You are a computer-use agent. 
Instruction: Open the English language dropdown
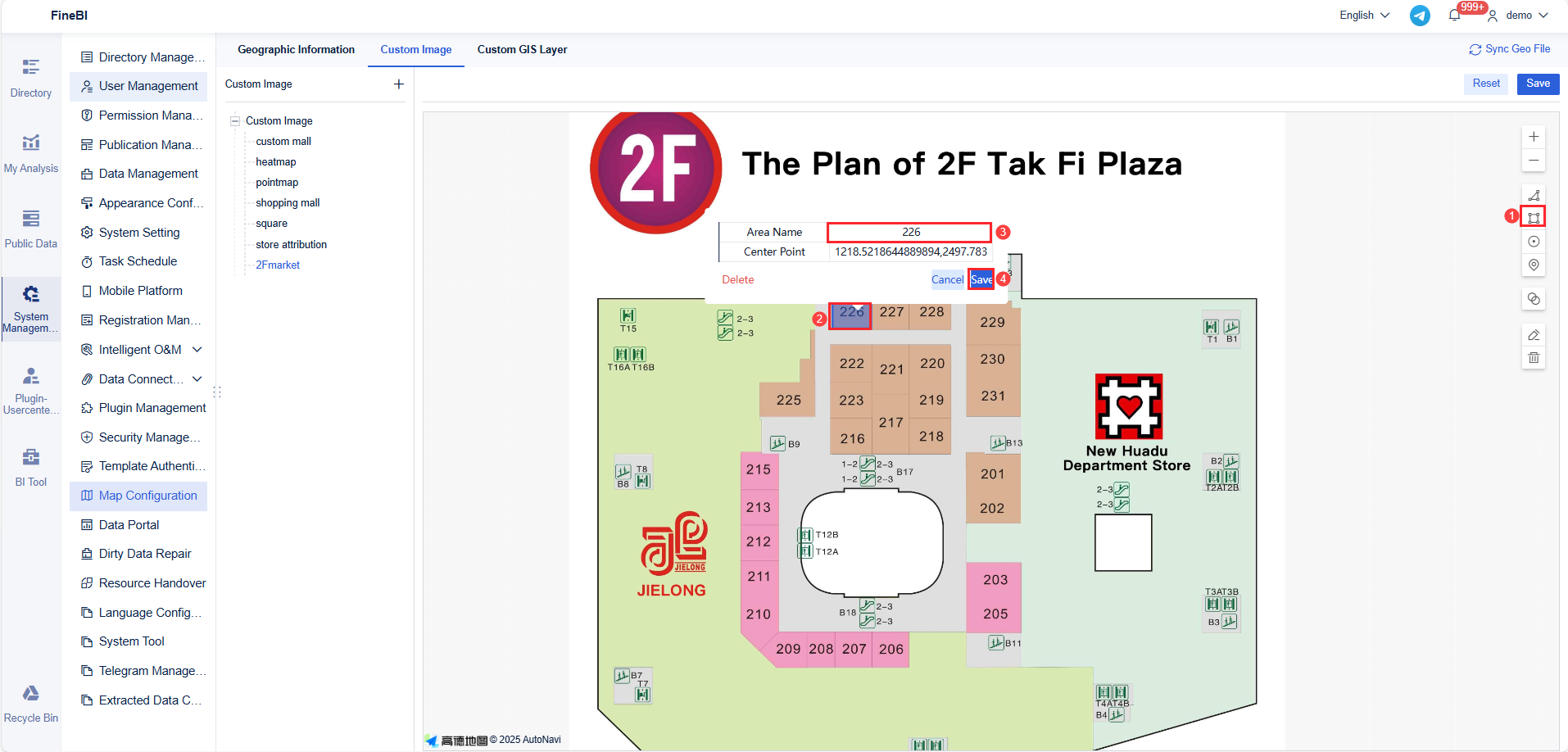click(1365, 16)
